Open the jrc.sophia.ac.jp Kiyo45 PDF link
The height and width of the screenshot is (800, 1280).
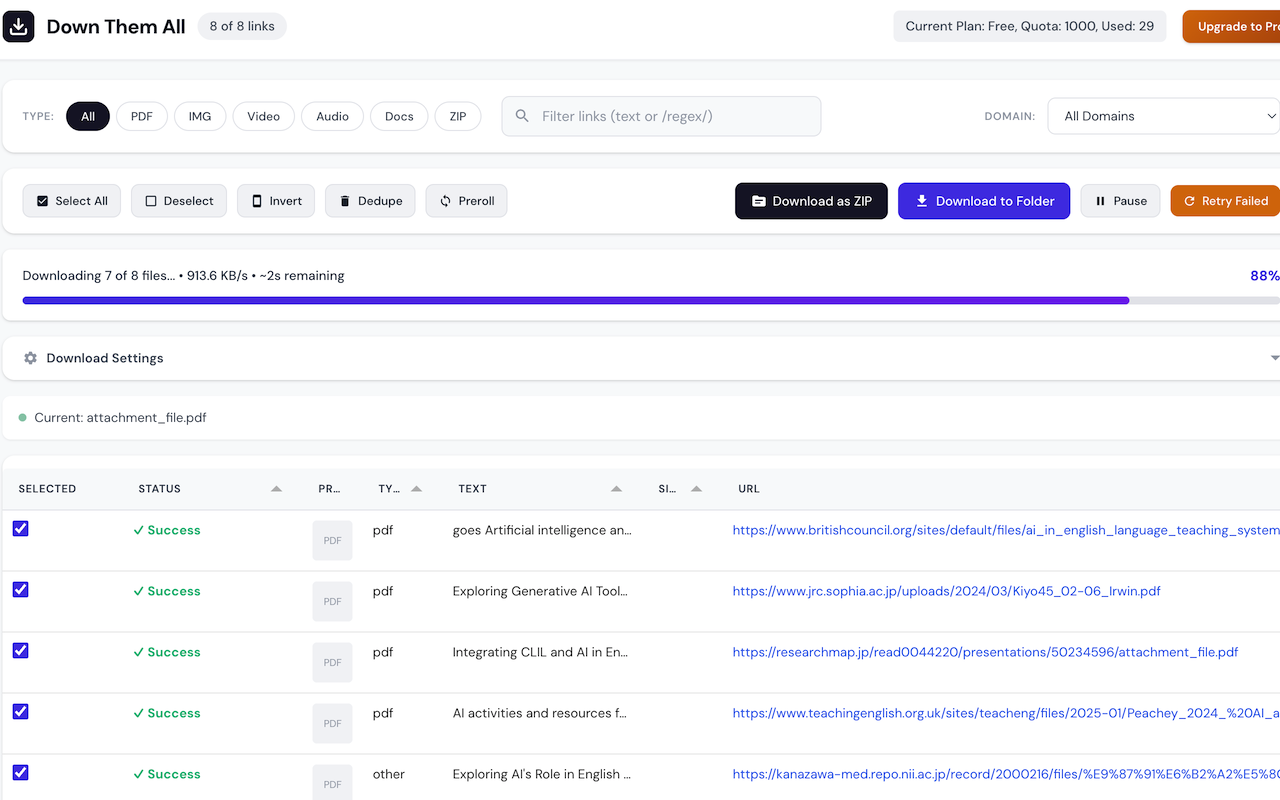946,591
